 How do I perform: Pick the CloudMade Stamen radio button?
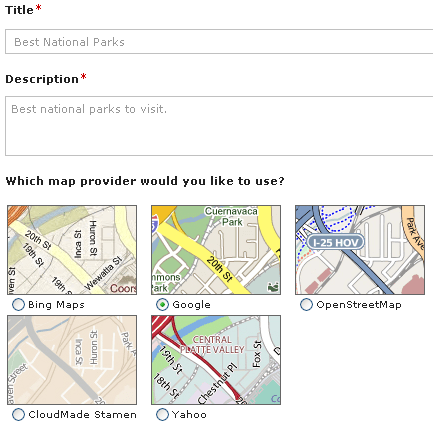click(18, 415)
